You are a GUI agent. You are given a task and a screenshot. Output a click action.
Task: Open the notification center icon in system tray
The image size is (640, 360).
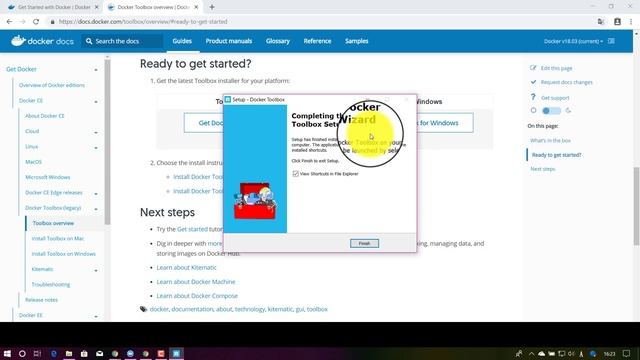(627, 353)
